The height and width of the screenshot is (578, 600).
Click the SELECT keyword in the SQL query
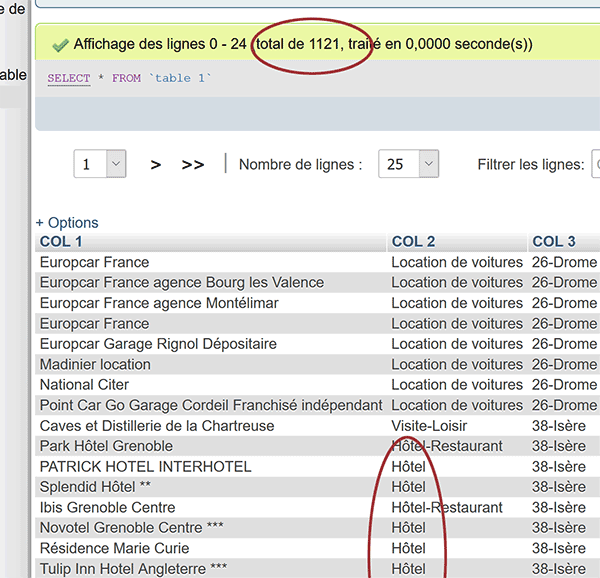click(69, 78)
